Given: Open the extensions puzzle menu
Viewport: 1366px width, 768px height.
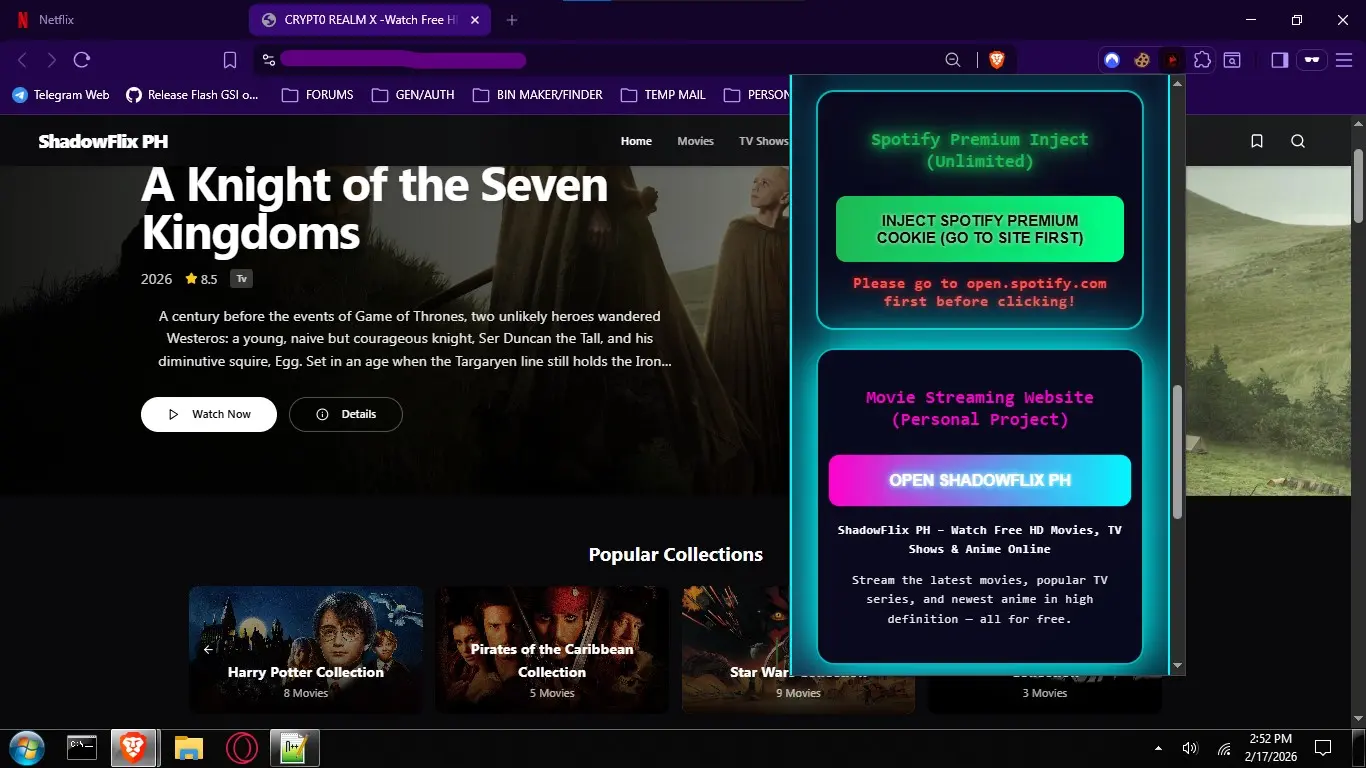Looking at the screenshot, I should tap(1202, 60).
